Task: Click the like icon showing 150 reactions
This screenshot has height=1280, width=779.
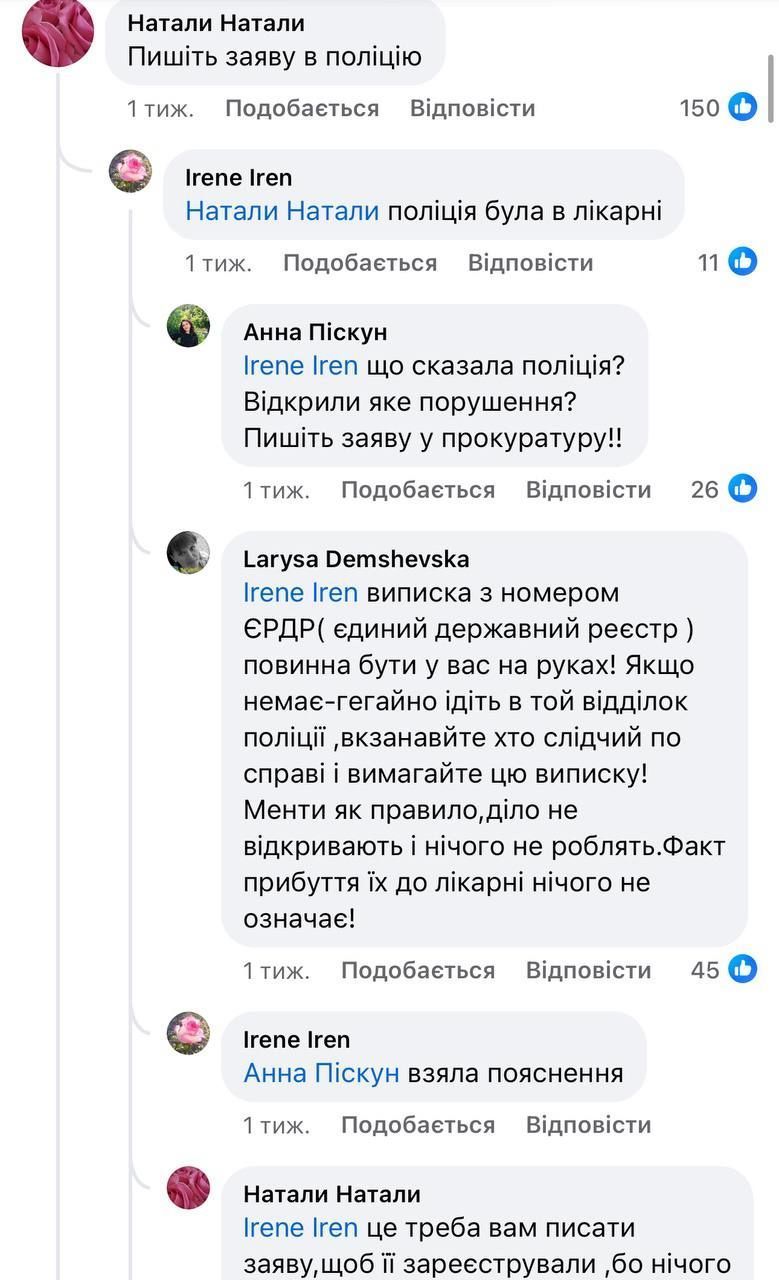Action: (742, 107)
